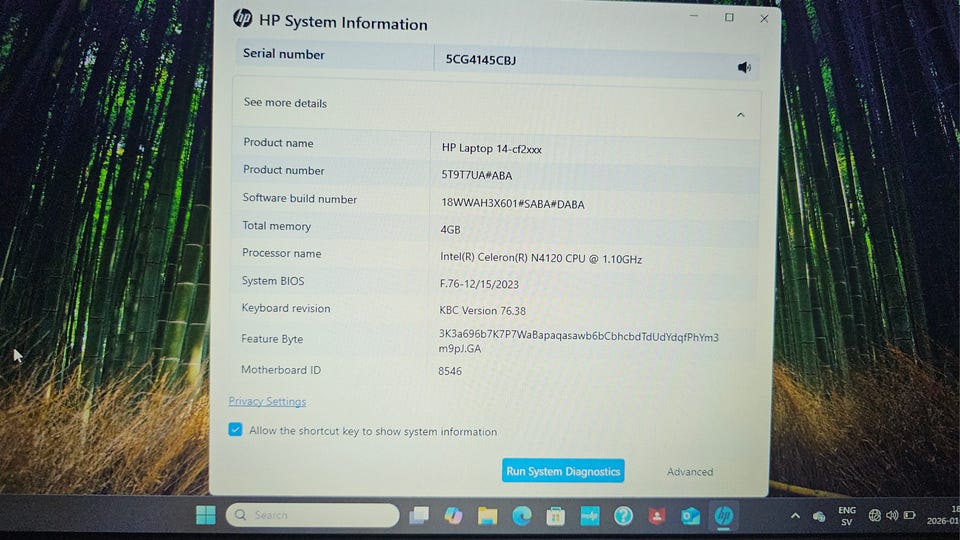960x540 pixels.
Task: Click the System BIOS label
Action: click(272, 281)
